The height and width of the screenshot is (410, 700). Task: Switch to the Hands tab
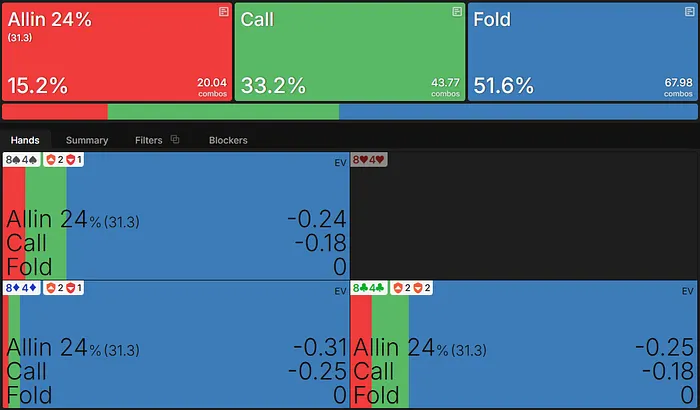tap(25, 140)
